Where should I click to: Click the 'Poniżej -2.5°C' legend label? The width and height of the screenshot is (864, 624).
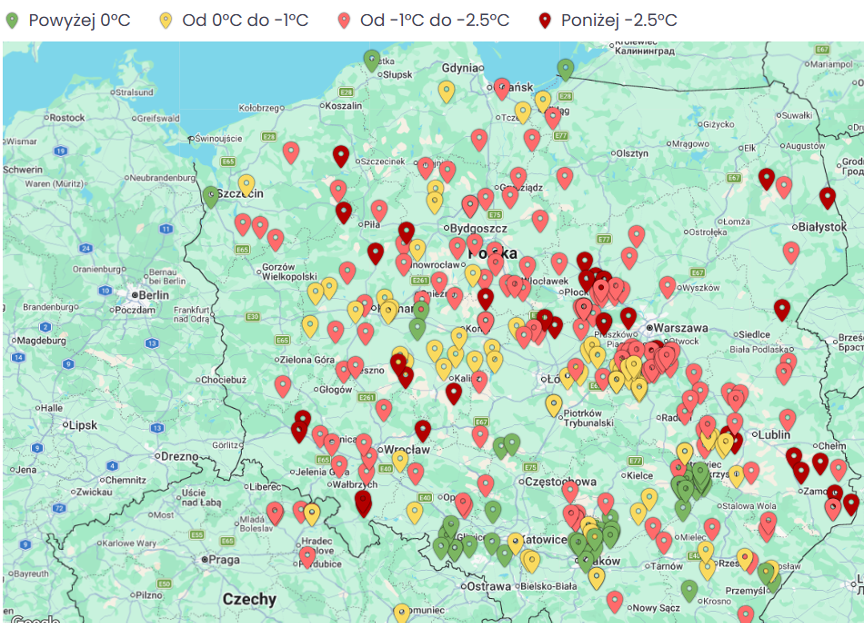618,20
